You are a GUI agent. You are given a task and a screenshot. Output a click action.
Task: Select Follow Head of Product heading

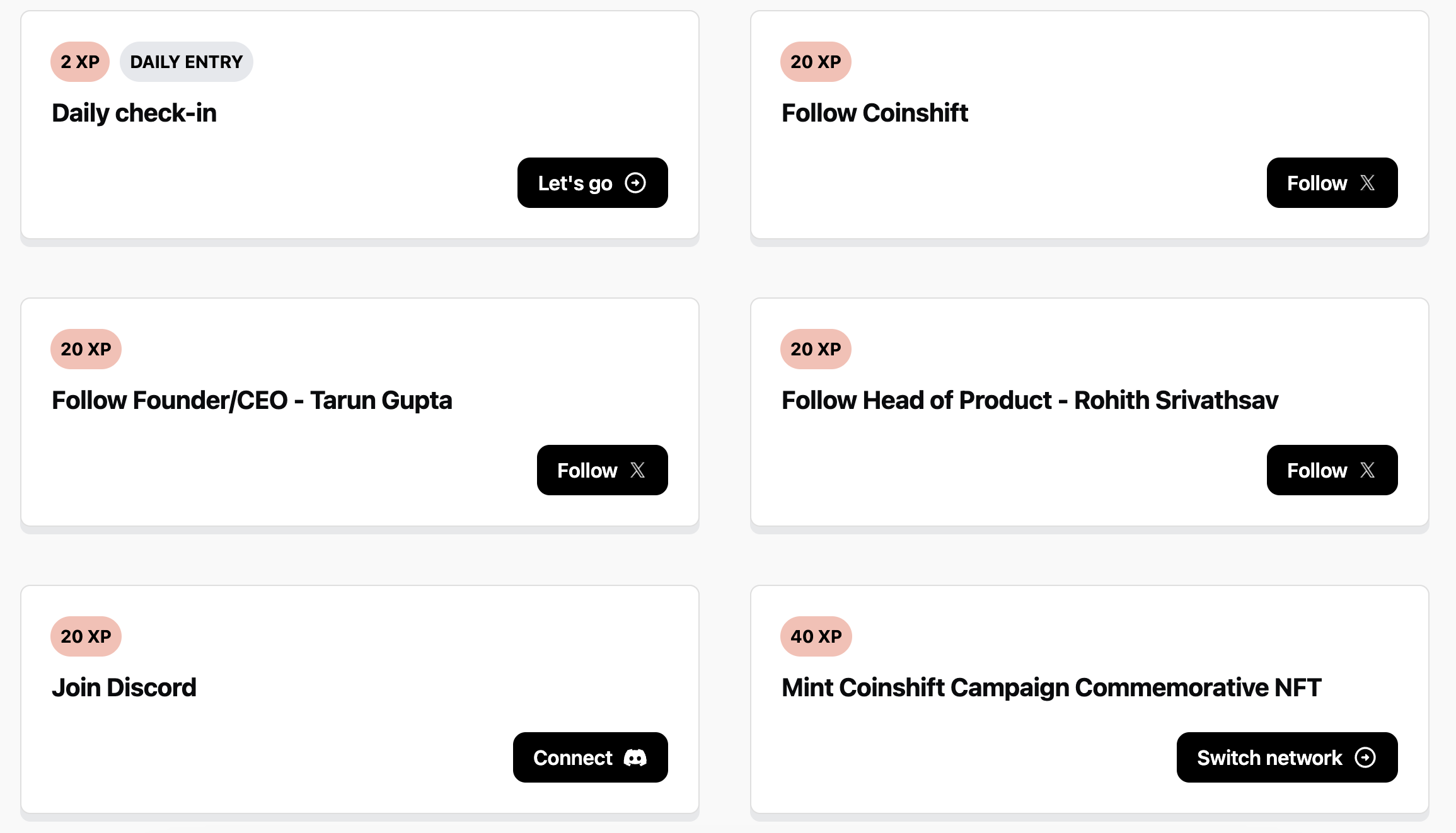[1029, 401]
